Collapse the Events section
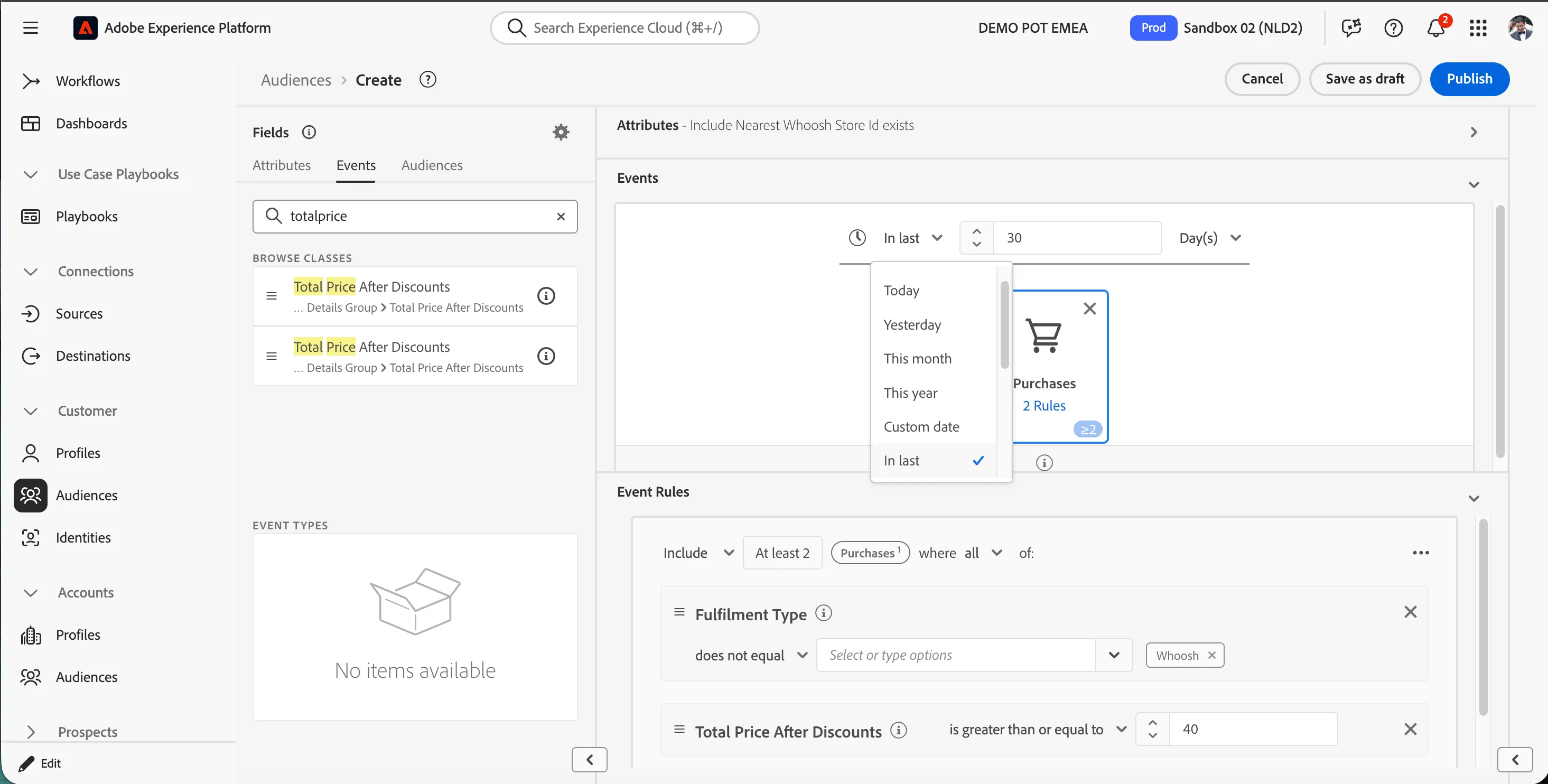The image size is (1548, 784). tap(1474, 184)
